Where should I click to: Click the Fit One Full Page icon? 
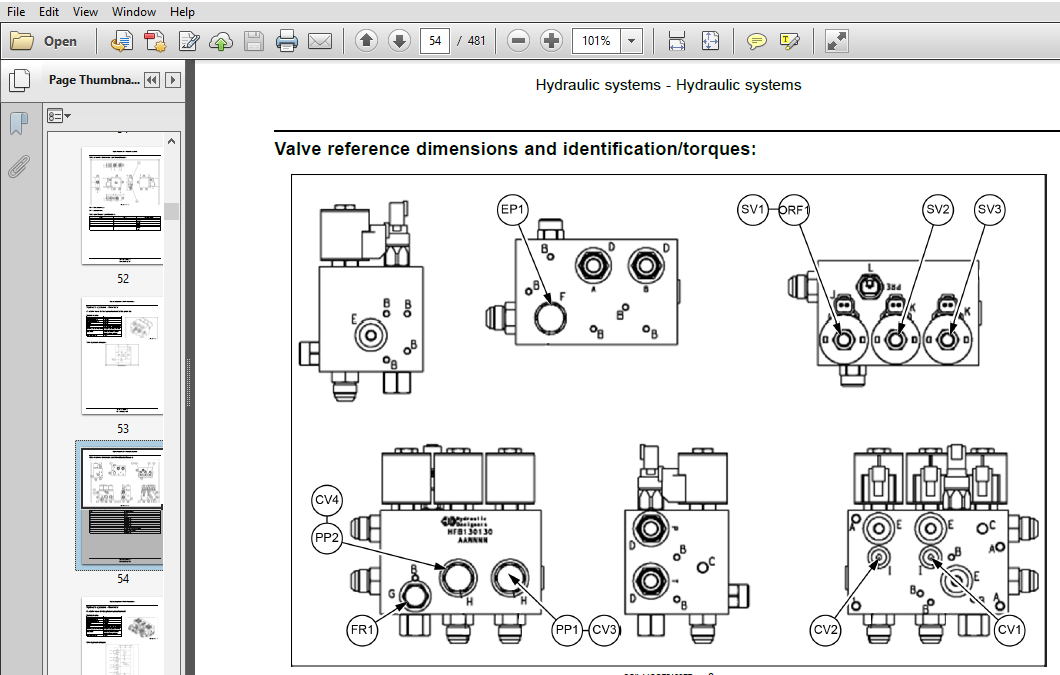[710, 41]
